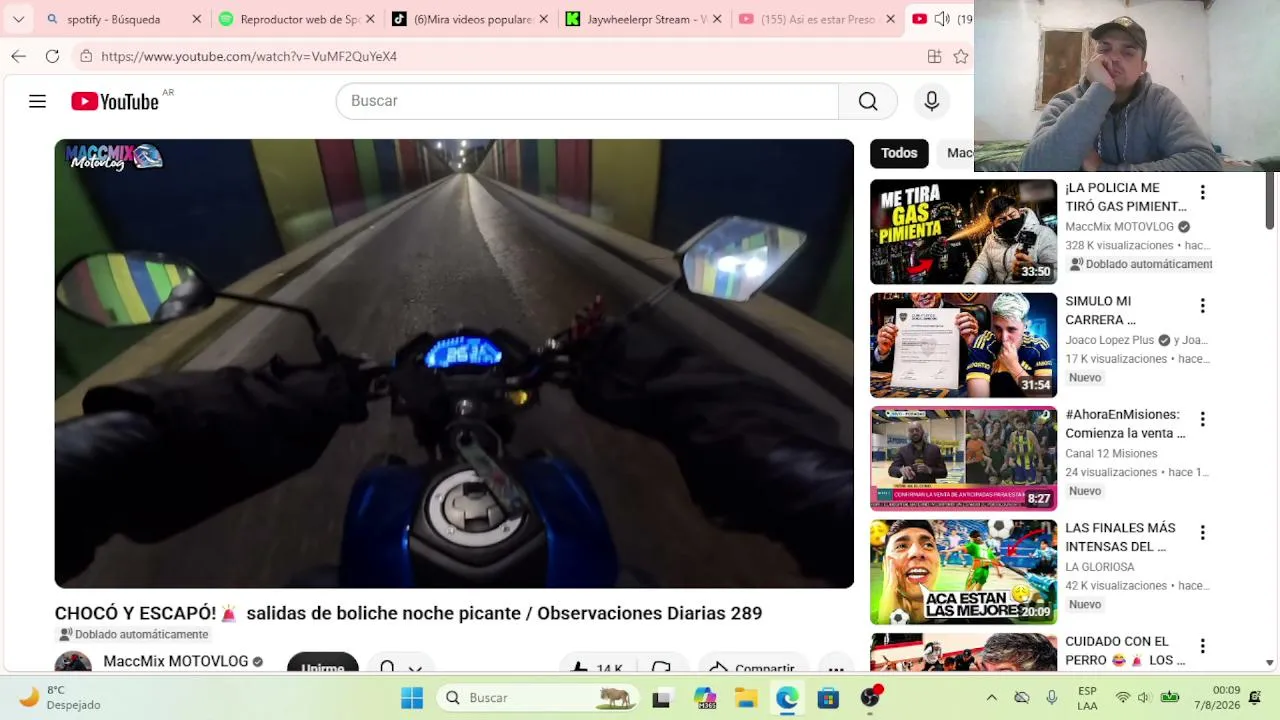This screenshot has width=1280, height=720.
Task: Close the 'Reproductor web de Spotify' tab
Action: point(370,19)
